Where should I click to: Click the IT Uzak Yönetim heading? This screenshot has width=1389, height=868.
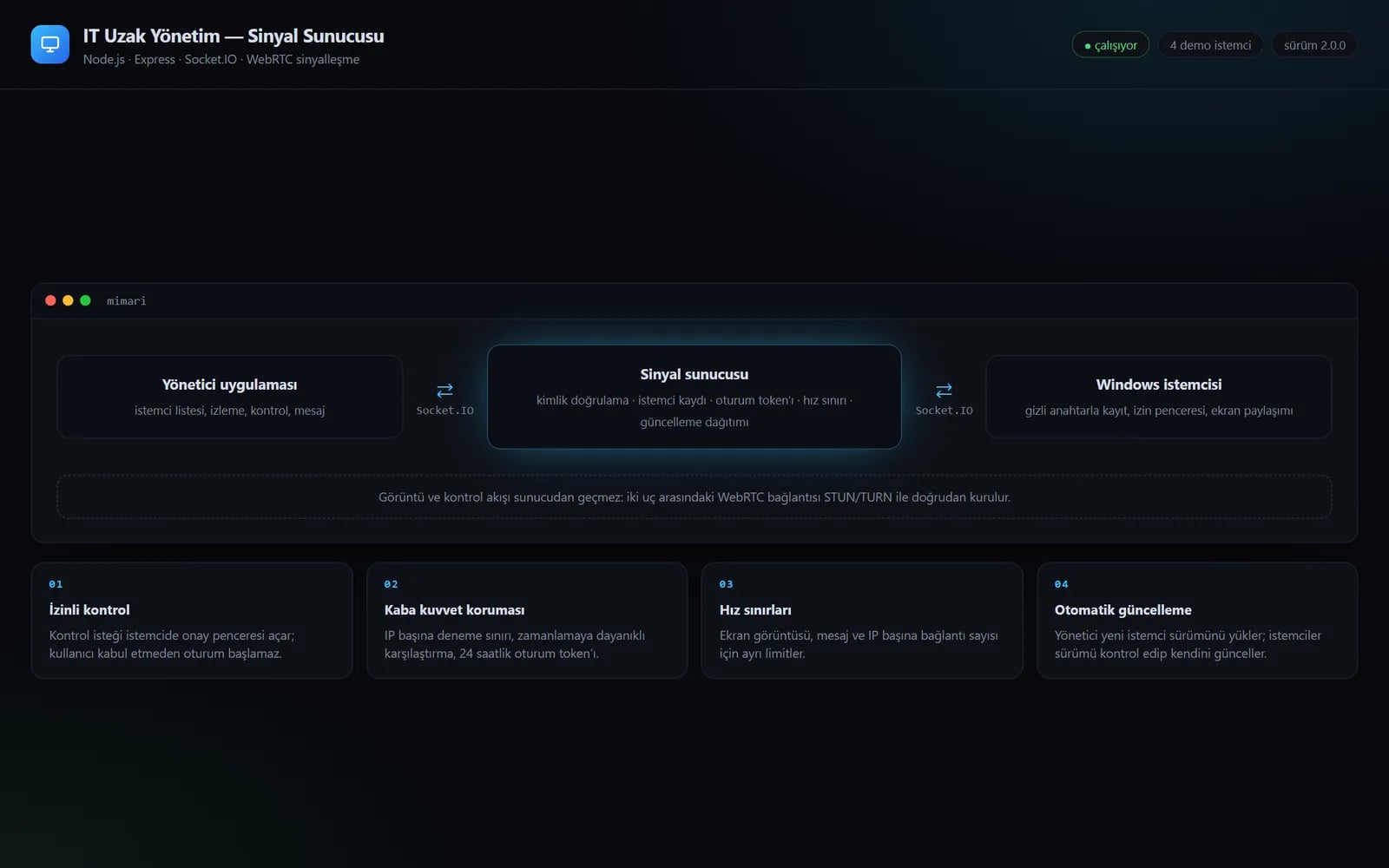pyautogui.click(x=234, y=36)
